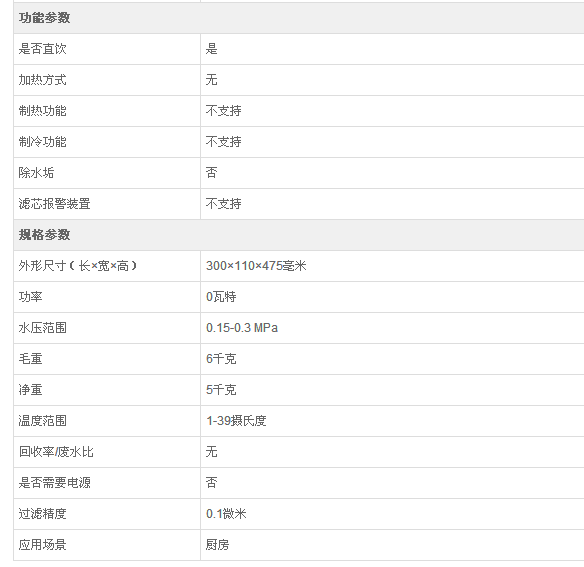The height and width of the screenshot is (567, 584).
Task: Click the 回收率/废水比 row label
Action: point(56,452)
